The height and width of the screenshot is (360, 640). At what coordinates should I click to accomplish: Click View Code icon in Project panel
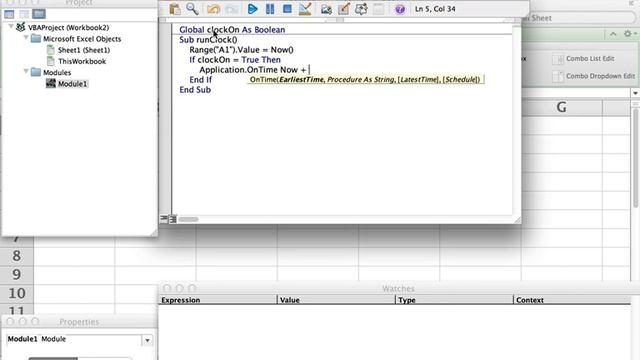[x=9, y=14]
